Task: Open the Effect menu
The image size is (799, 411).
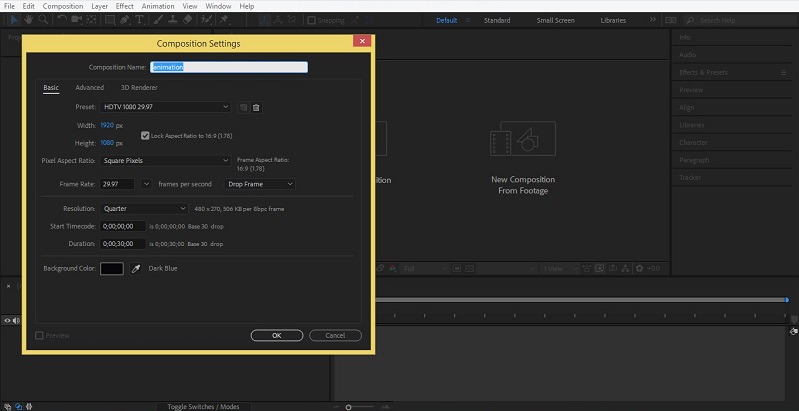Action: (124, 6)
